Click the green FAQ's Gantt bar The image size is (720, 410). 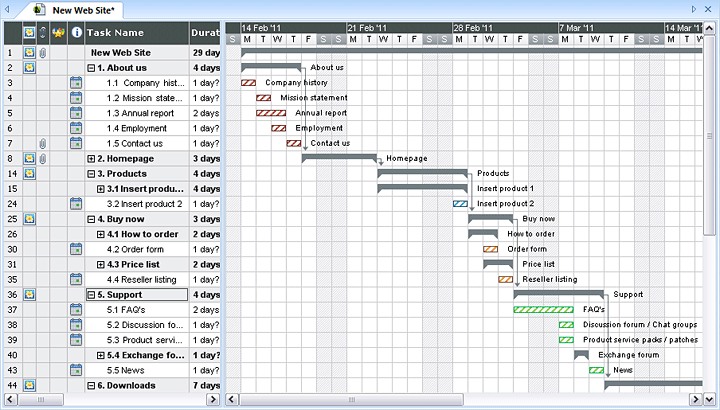coord(543,310)
